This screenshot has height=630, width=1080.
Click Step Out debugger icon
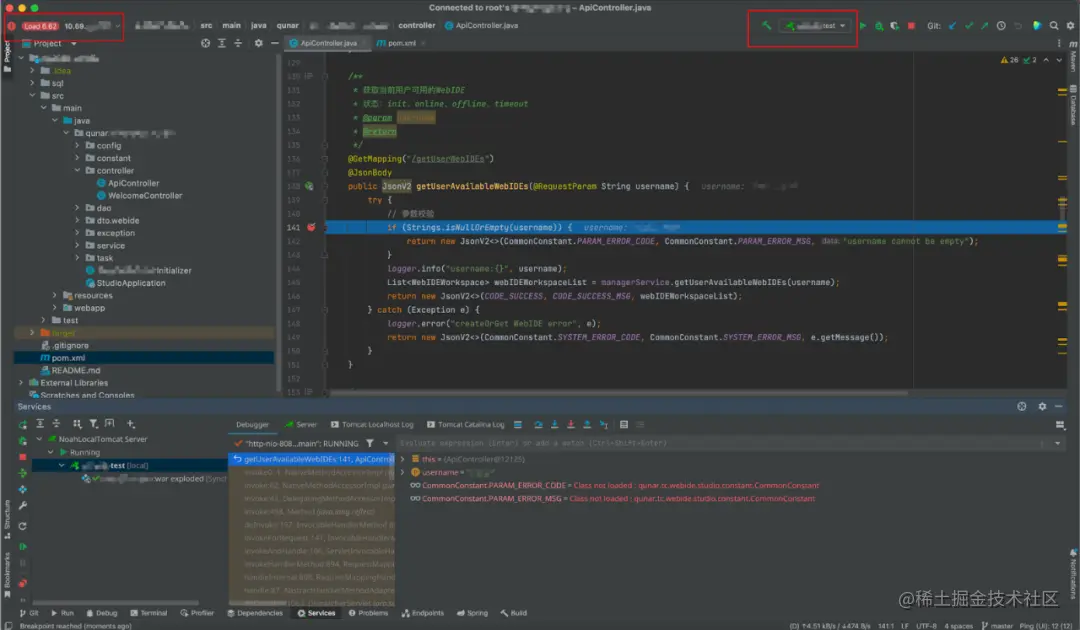coord(587,425)
